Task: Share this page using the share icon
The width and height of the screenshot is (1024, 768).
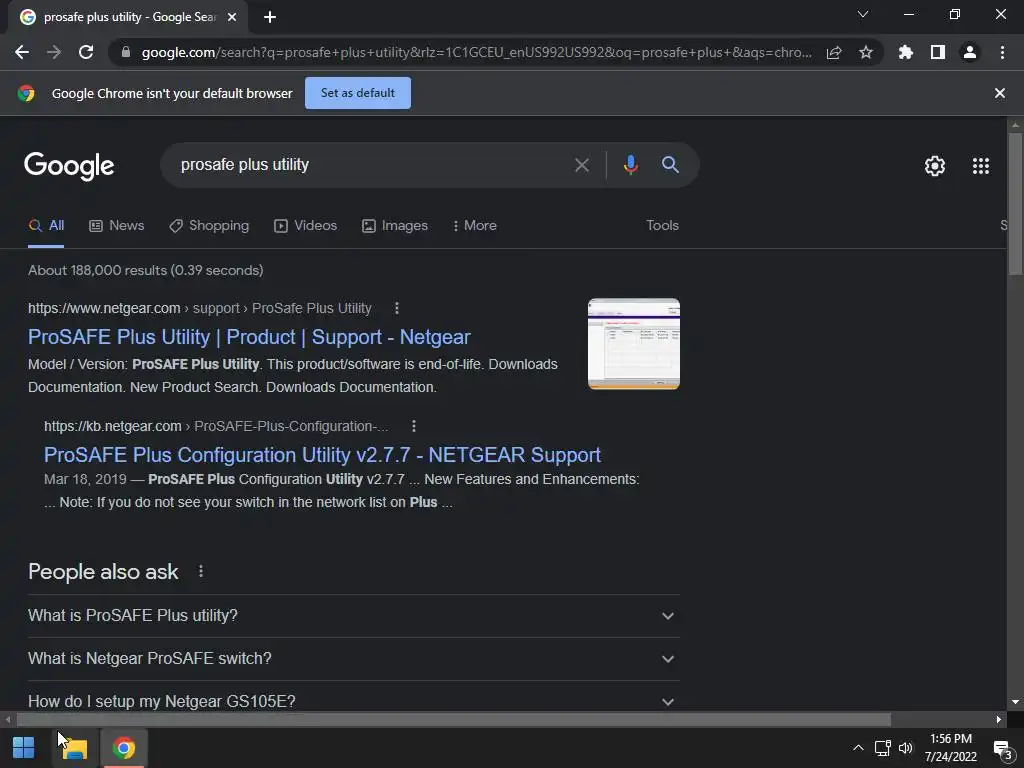Action: tap(834, 52)
